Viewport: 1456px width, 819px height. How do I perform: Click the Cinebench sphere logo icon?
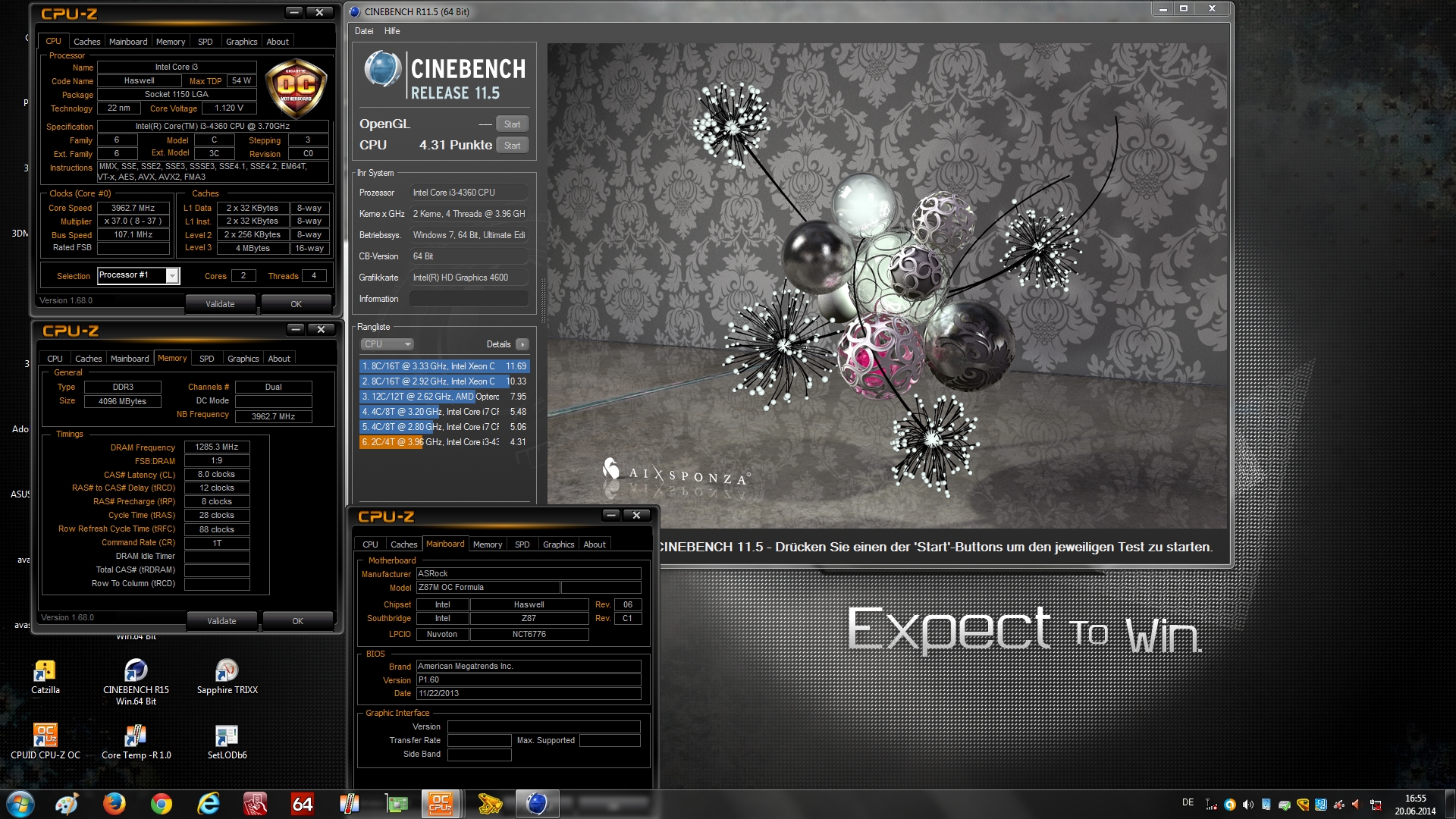click(382, 69)
